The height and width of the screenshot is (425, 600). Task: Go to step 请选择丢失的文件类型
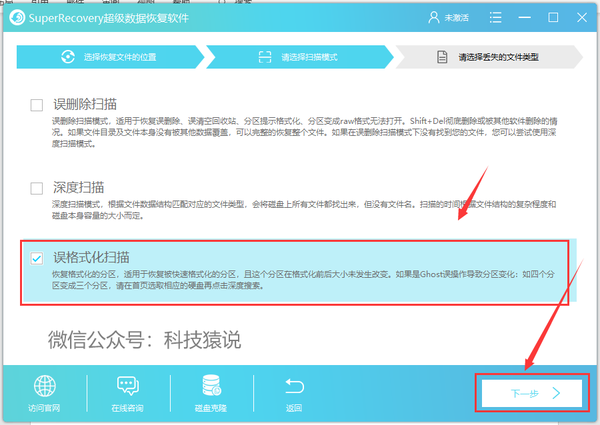pyautogui.click(x=489, y=57)
